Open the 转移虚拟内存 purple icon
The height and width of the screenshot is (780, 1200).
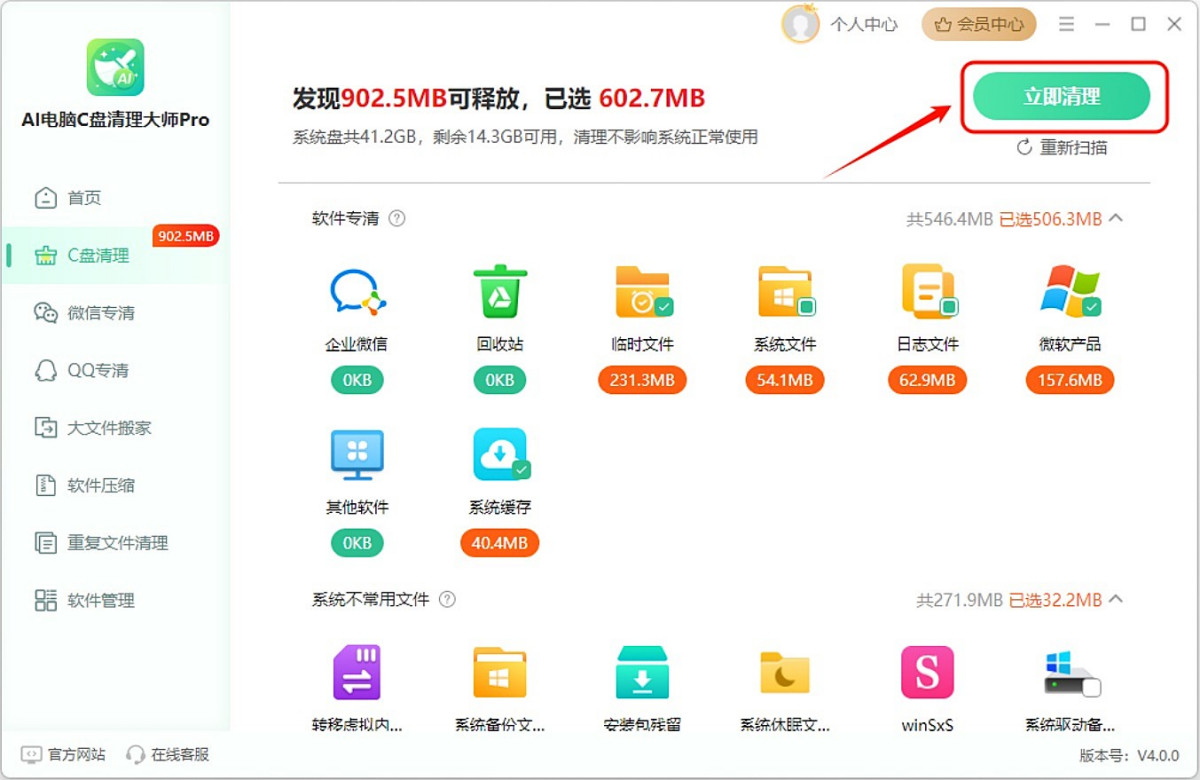pos(356,672)
